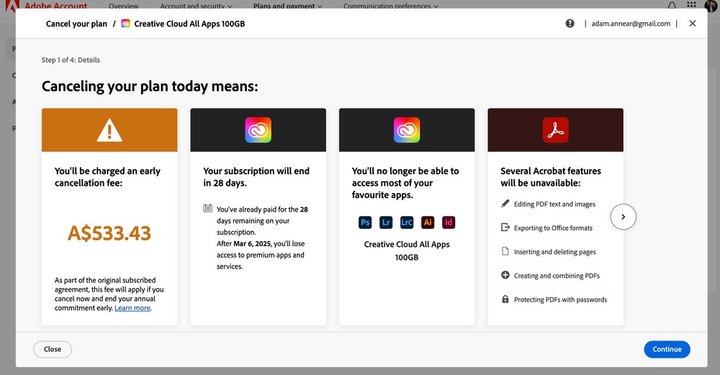Expand Plans and payment menu in background
This screenshot has height=375, width=720.
pyautogui.click(x=288, y=6)
